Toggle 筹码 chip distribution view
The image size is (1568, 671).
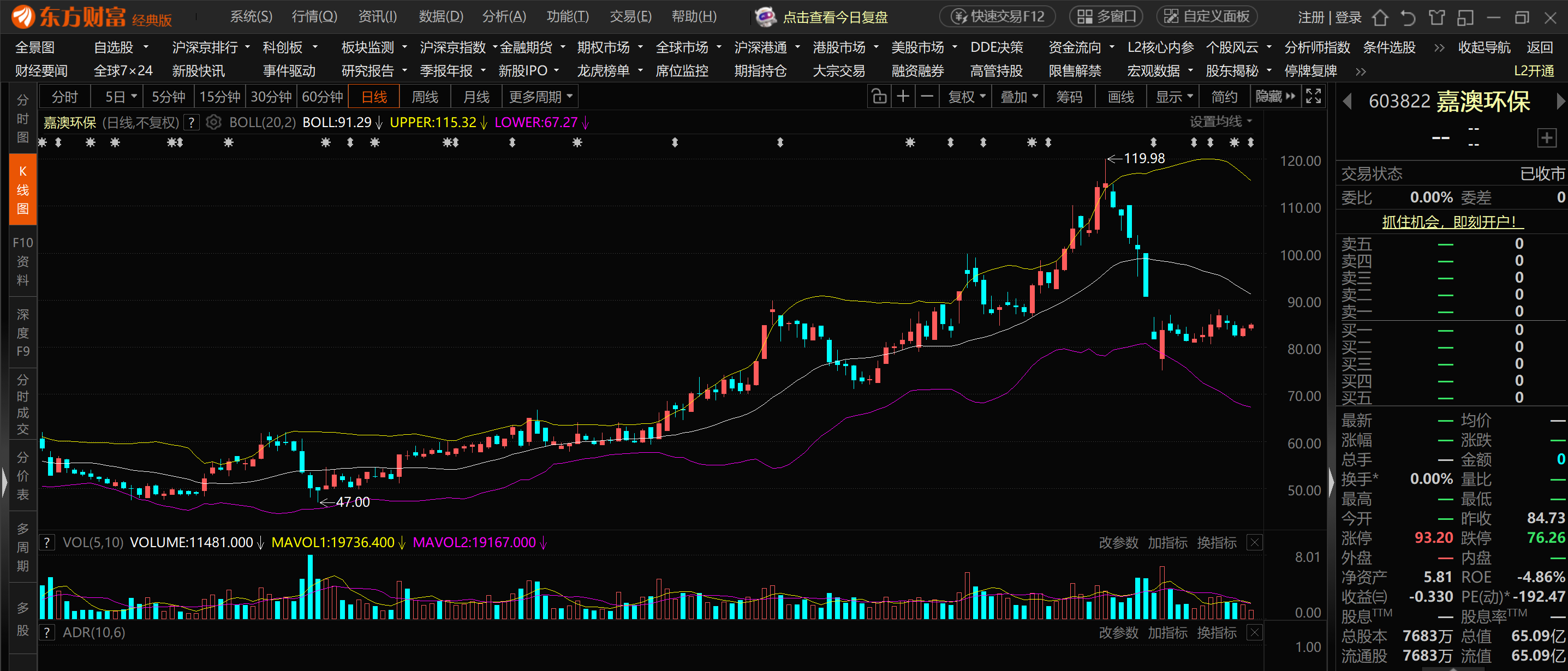(1070, 97)
